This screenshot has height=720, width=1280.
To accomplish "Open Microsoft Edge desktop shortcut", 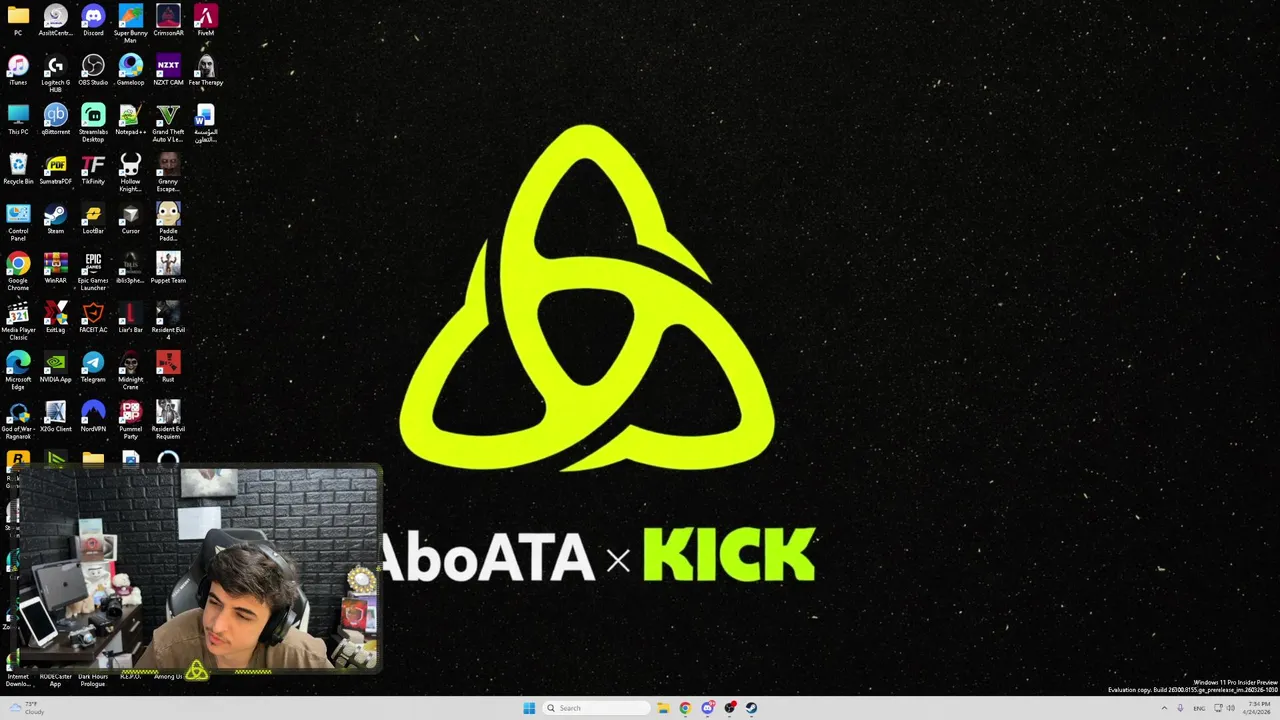I will coord(18,370).
